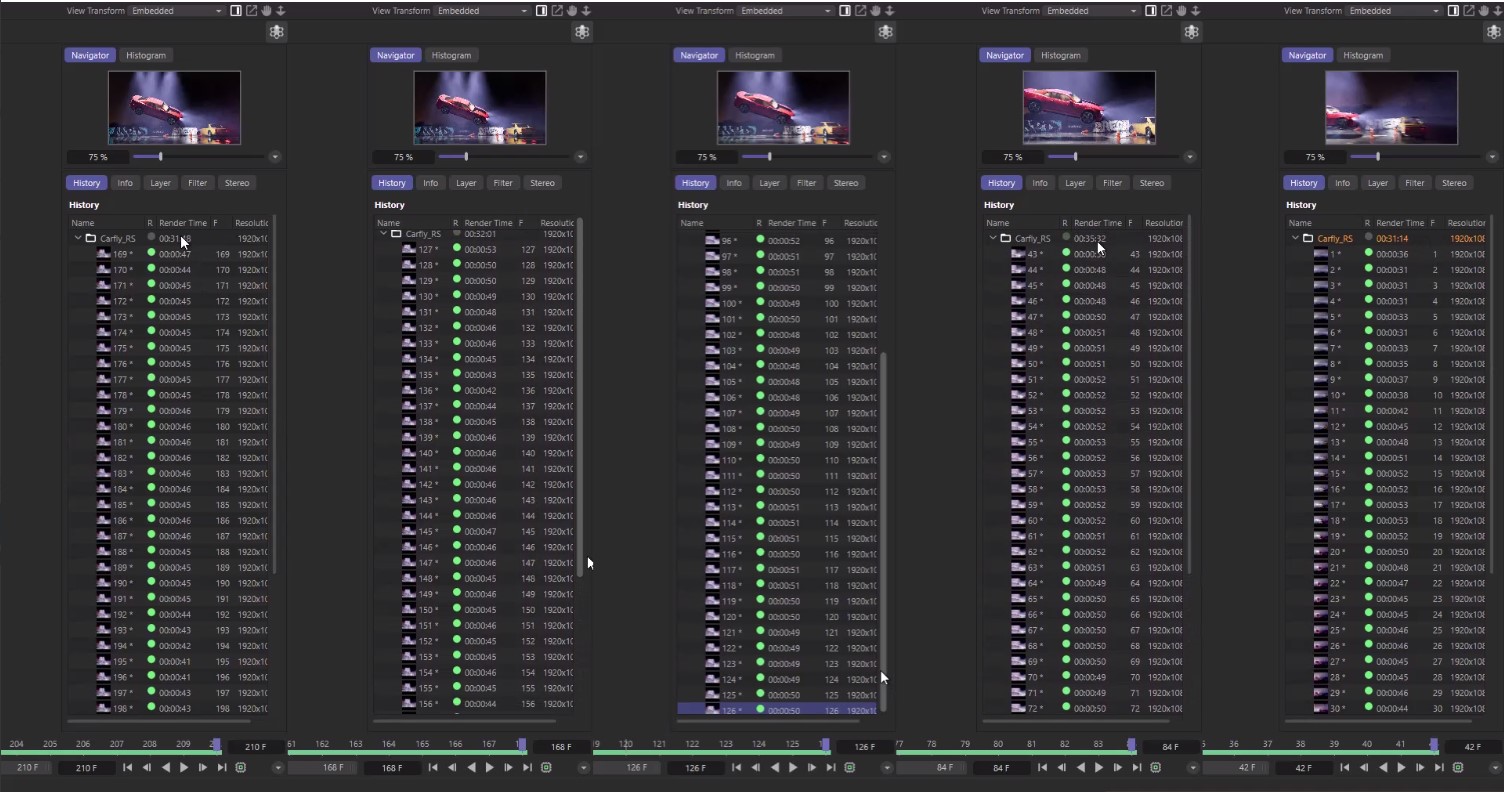
Task: Click the pop-out window icon in the second viewer toolbar
Action: click(x=557, y=10)
